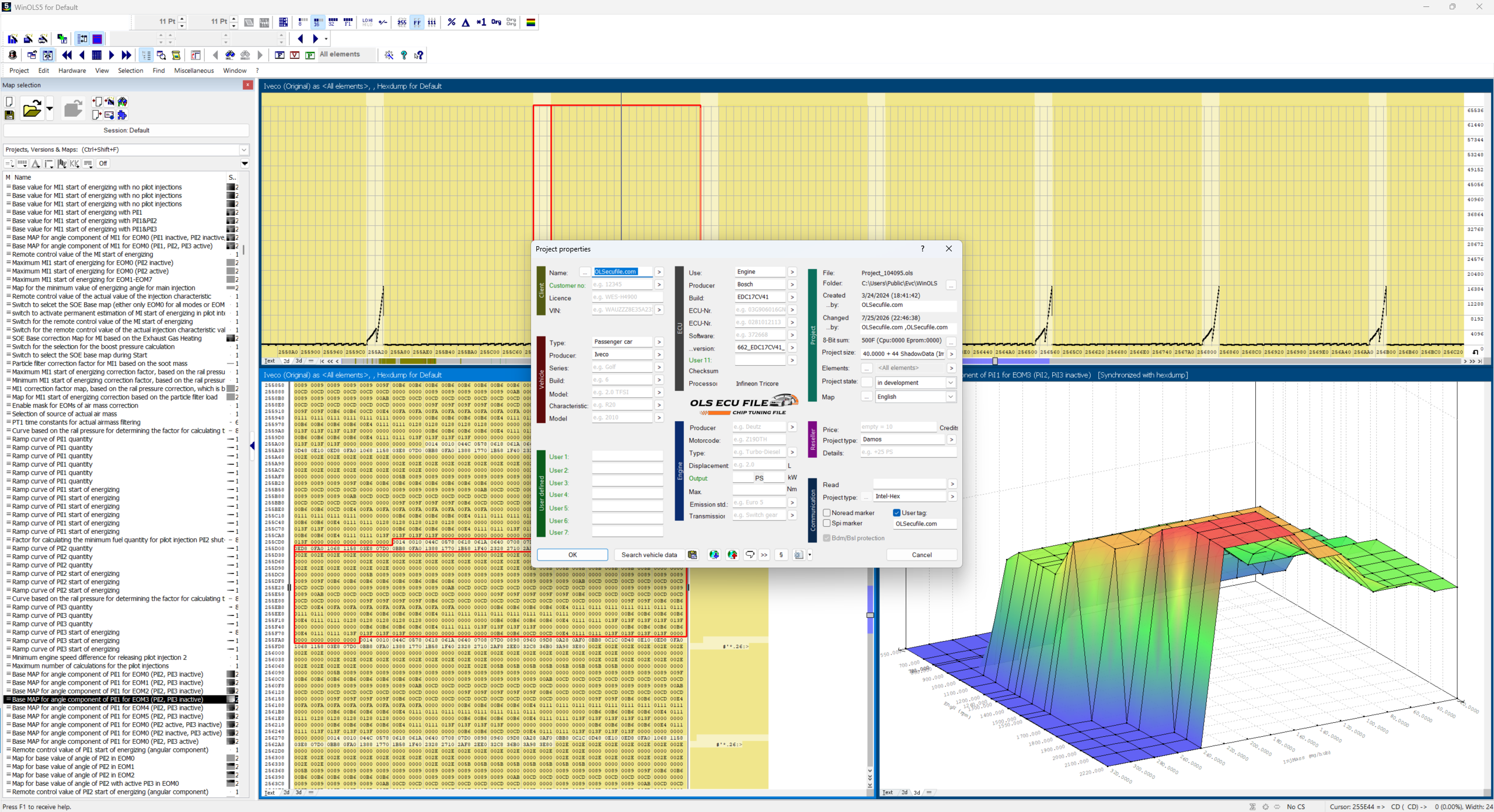Viewport: 1494px width, 812px height.
Task: Expand the arrow beside ECU Build EDC17CV41
Action: tap(792, 297)
